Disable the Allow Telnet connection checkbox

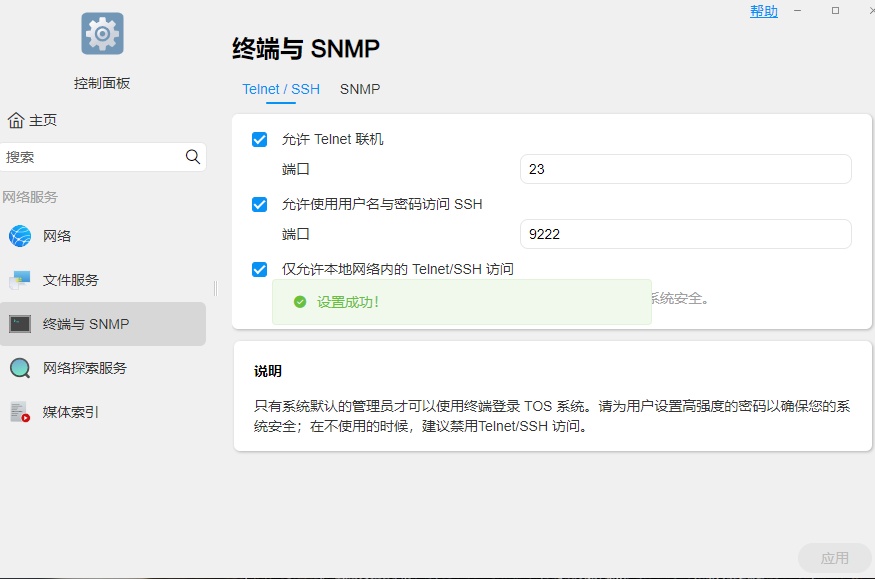[259, 139]
